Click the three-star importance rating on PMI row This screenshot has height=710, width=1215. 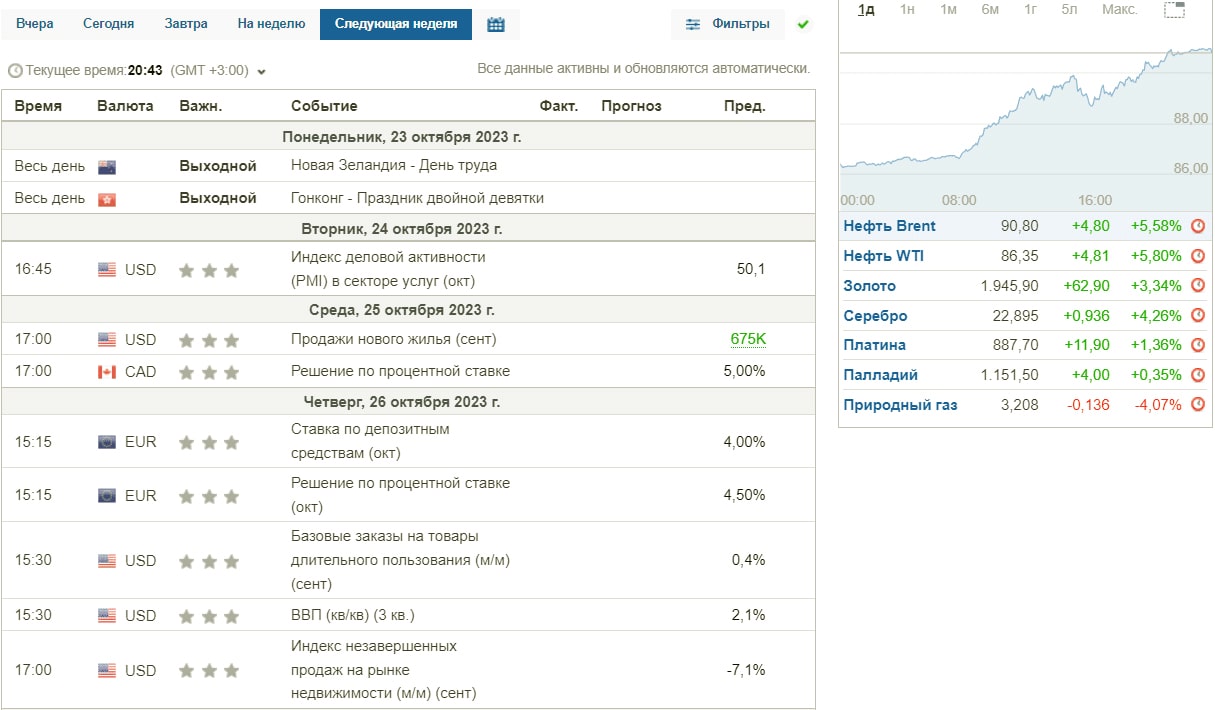pyautogui.click(x=209, y=269)
